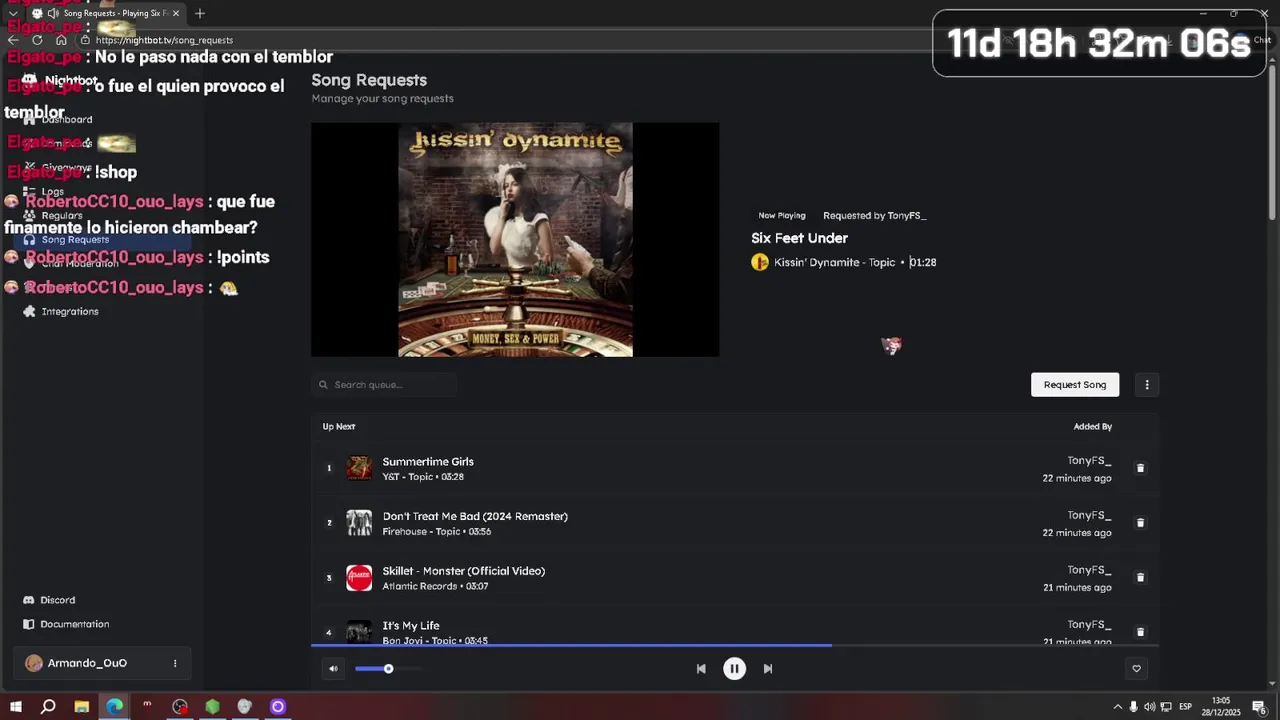Select the Summertime Girls song title
The image size is (1280, 720).
pyautogui.click(x=428, y=462)
